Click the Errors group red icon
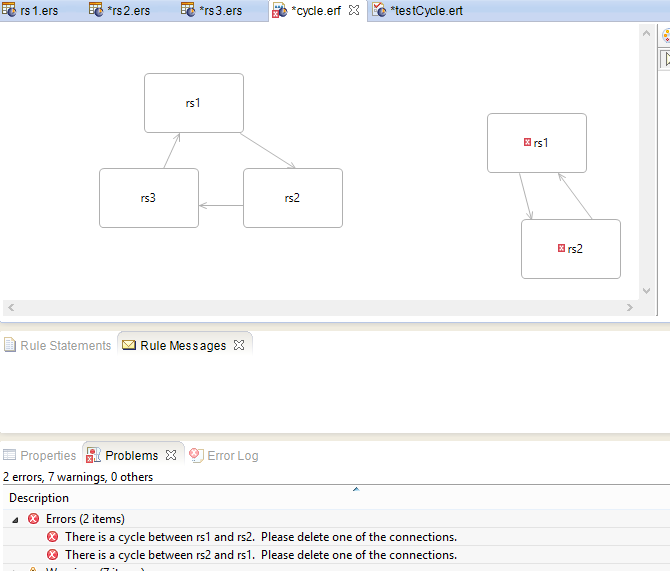This screenshot has width=670, height=571. coord(33,519)
